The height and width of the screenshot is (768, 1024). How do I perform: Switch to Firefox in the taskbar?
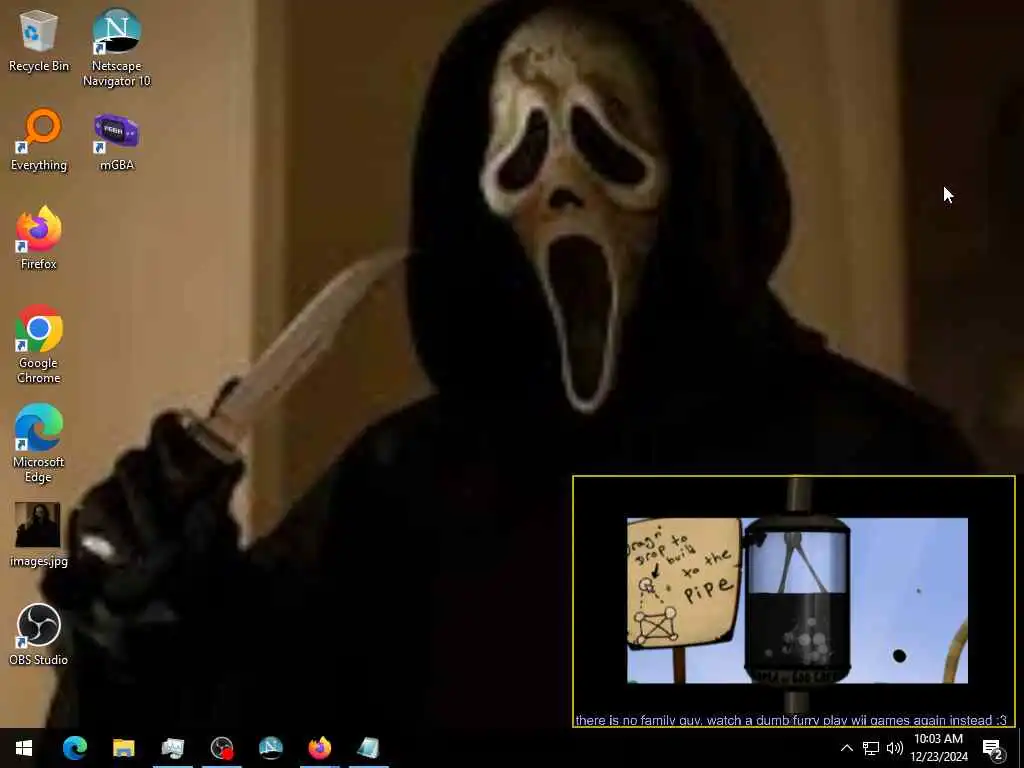click(x=319, y=748)
